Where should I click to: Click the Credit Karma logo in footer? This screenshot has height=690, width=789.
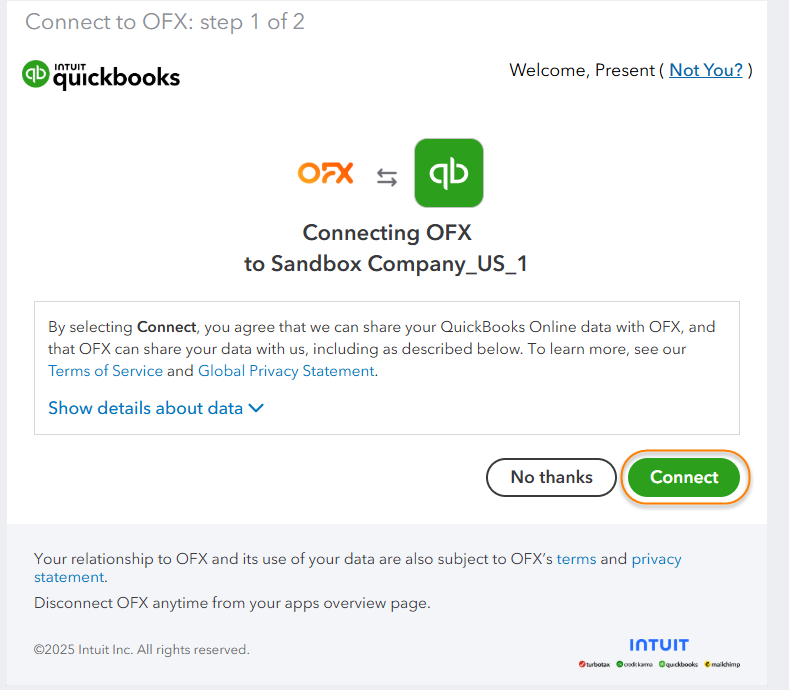coord(635,664)
